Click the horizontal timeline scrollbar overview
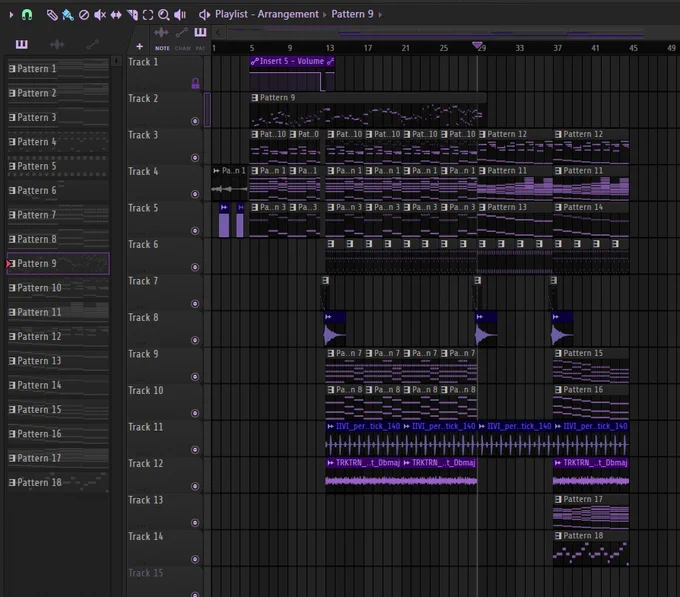 click(436, 32)
